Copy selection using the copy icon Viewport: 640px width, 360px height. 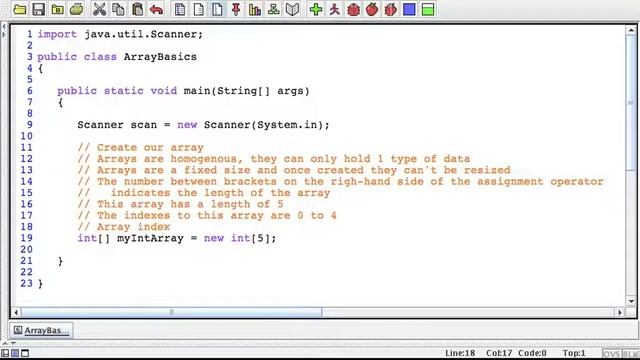pyautogui.click(x=118, y=9)
